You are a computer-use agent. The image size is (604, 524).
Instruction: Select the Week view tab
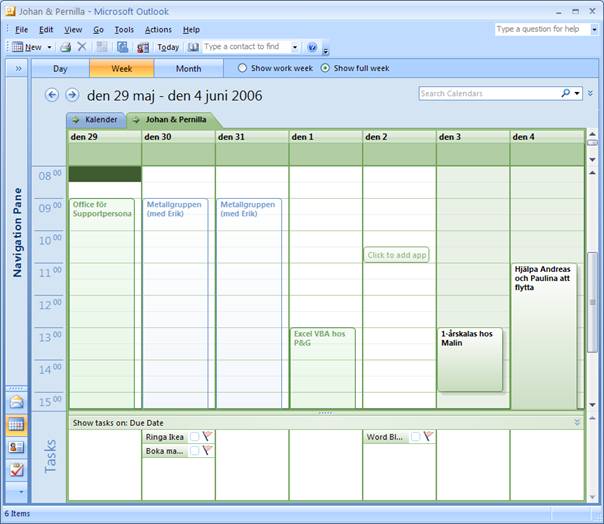point(122,69)
